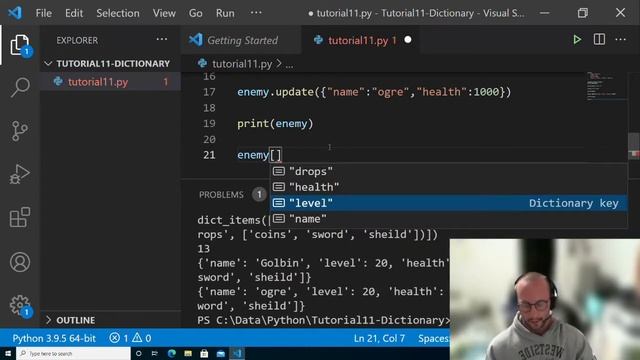Click Ln 21, Col 7 status entry
The height and width of the screenshot is (360, 640).
click(x=379, y=338)
